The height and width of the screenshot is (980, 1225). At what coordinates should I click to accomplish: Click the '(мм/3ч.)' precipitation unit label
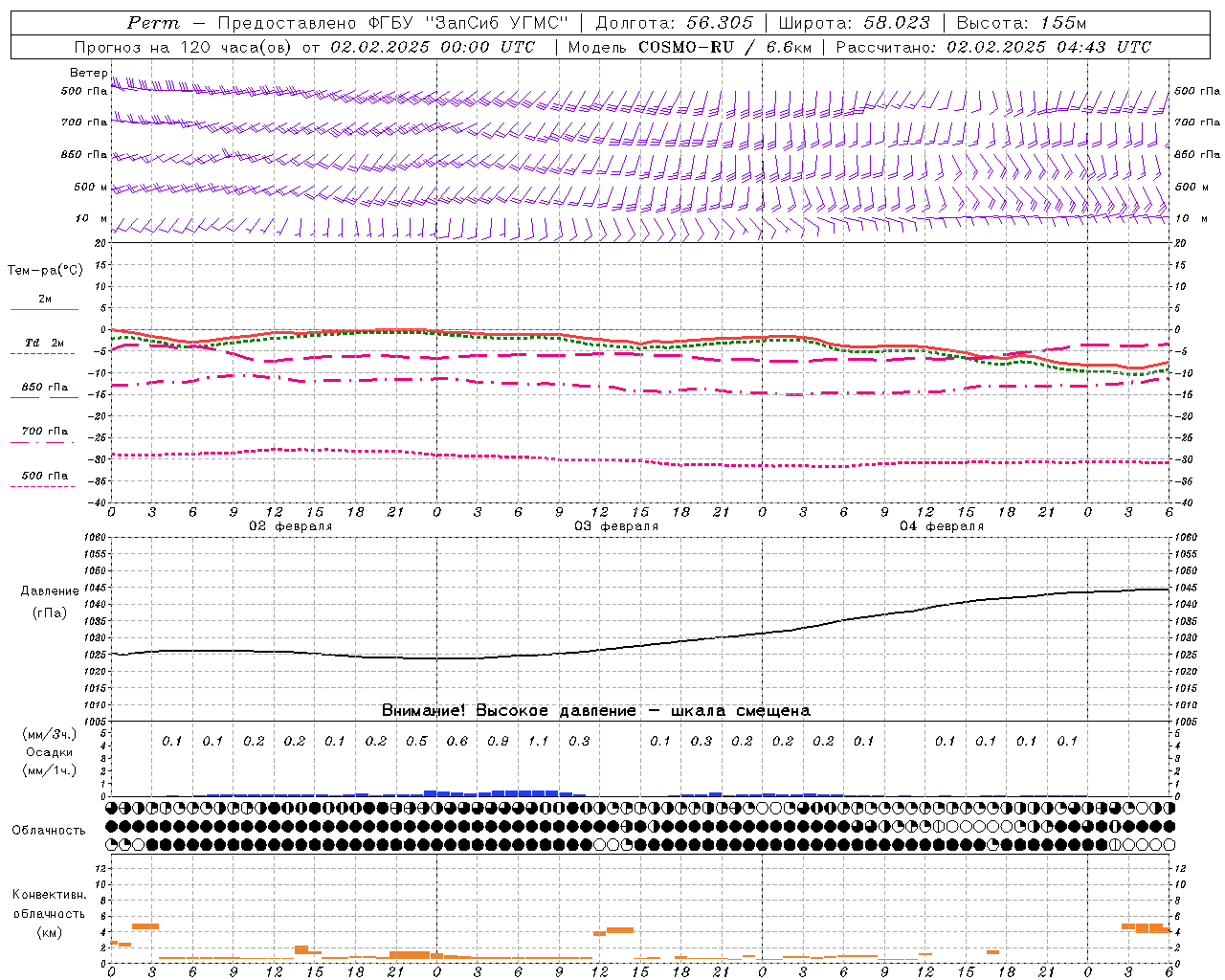click(x=50, y=735)
